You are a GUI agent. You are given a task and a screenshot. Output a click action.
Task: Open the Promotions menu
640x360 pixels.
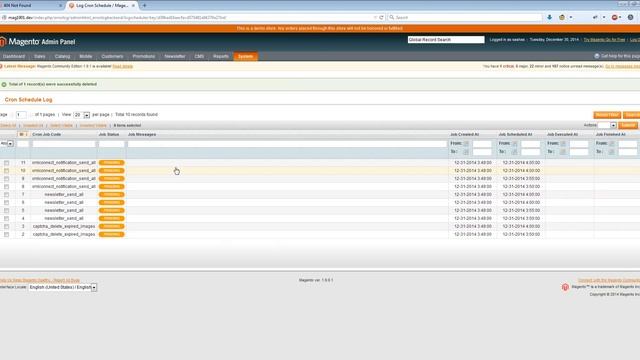pos(144,56)
